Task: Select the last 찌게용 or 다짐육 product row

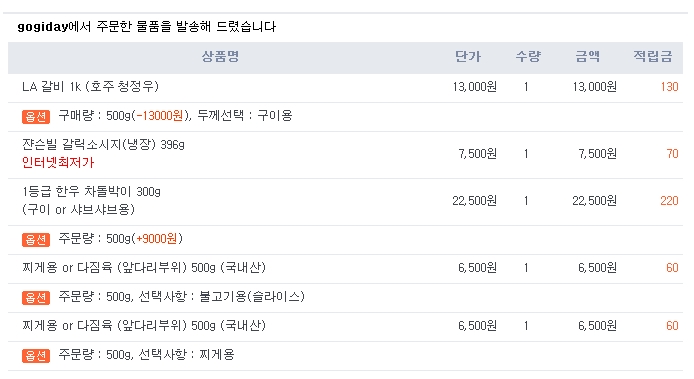Action: click(x=345, y=326)
